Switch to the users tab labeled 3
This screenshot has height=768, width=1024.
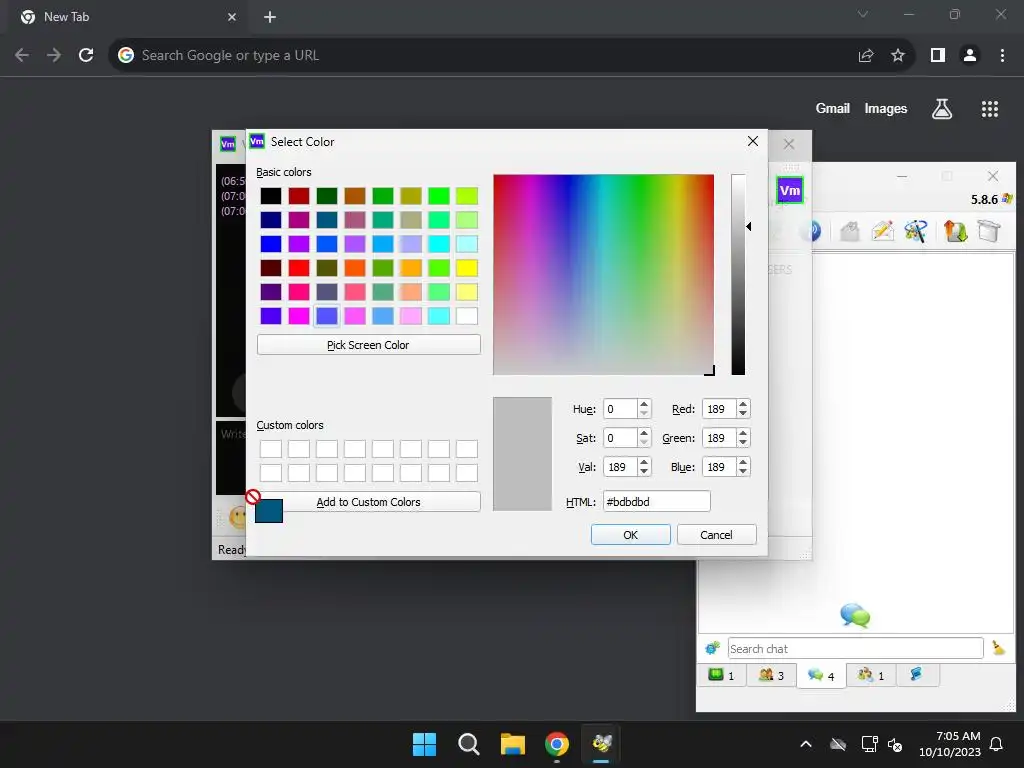pos(771,675)
